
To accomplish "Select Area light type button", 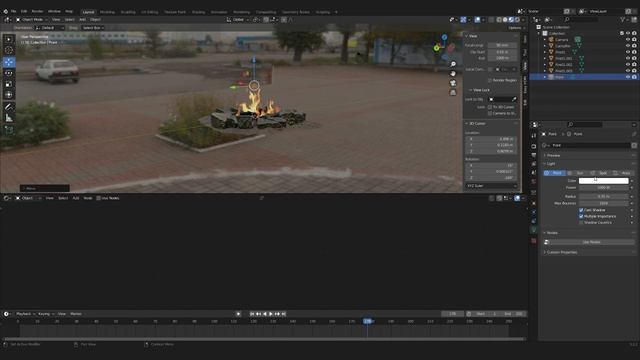I will click(x=623, y=173).
